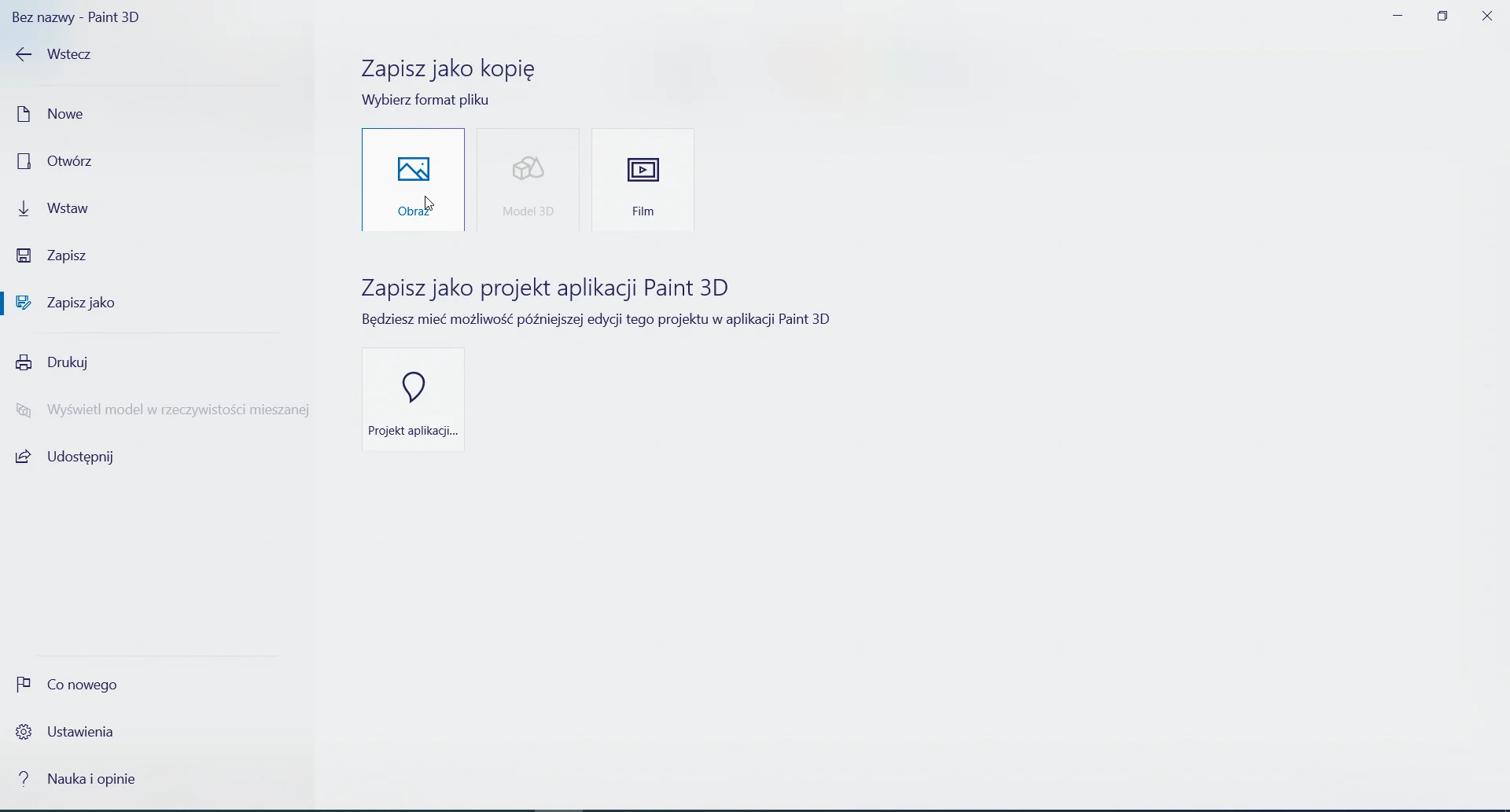
Task: Click the Zapisz label in sidebar
Action: click(67, 255)
